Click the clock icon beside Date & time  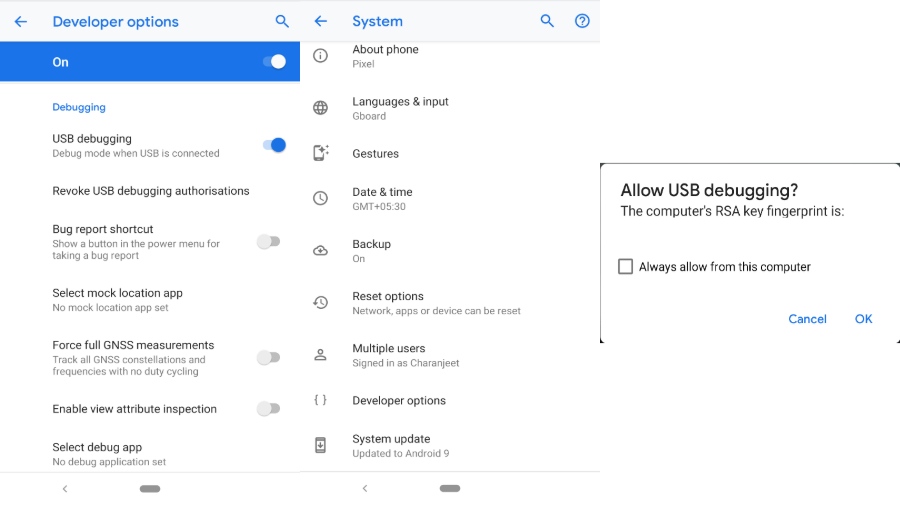point(320,198)
